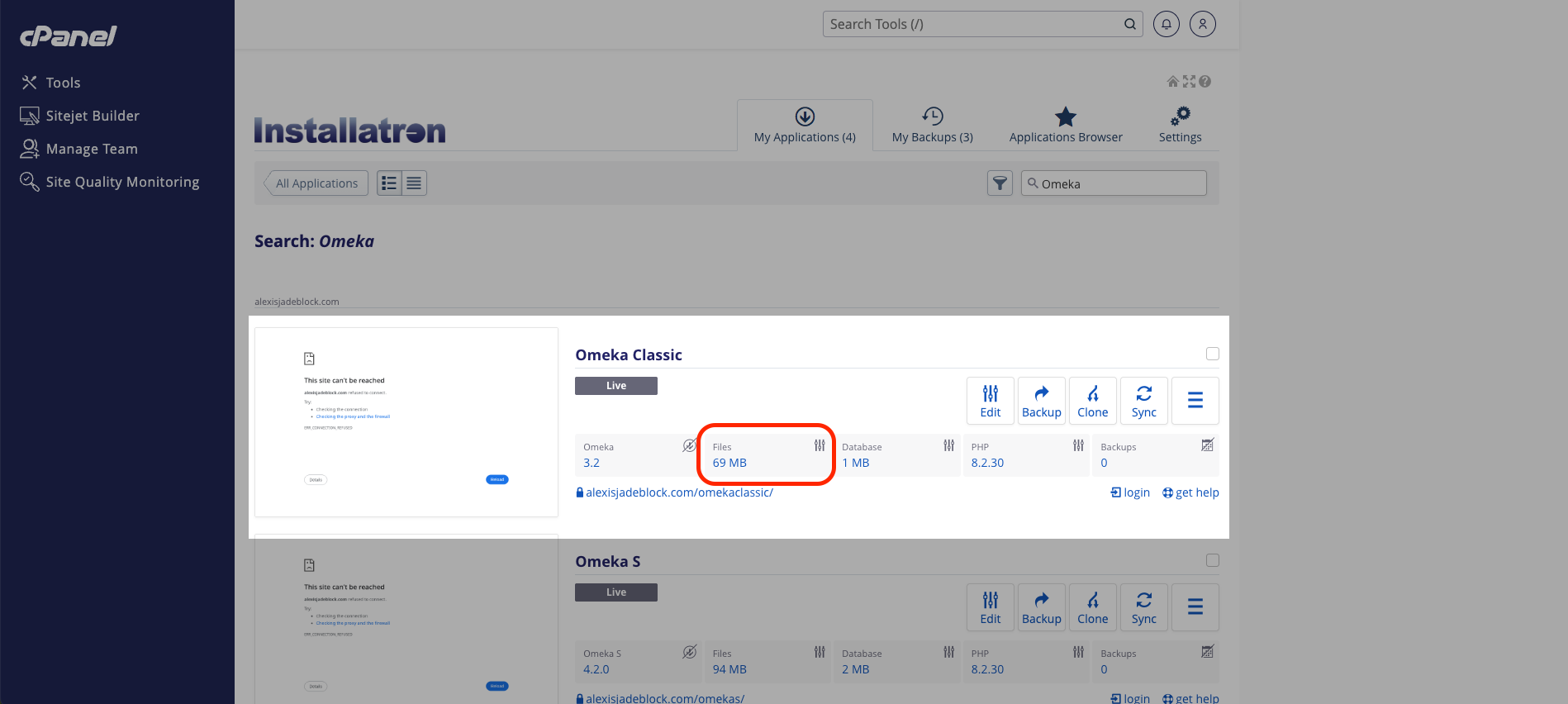The width and height of the screenshot is (1568, 704).
Task: Open the Omeka Classic hamburger menu
Action: [1195, 401]
